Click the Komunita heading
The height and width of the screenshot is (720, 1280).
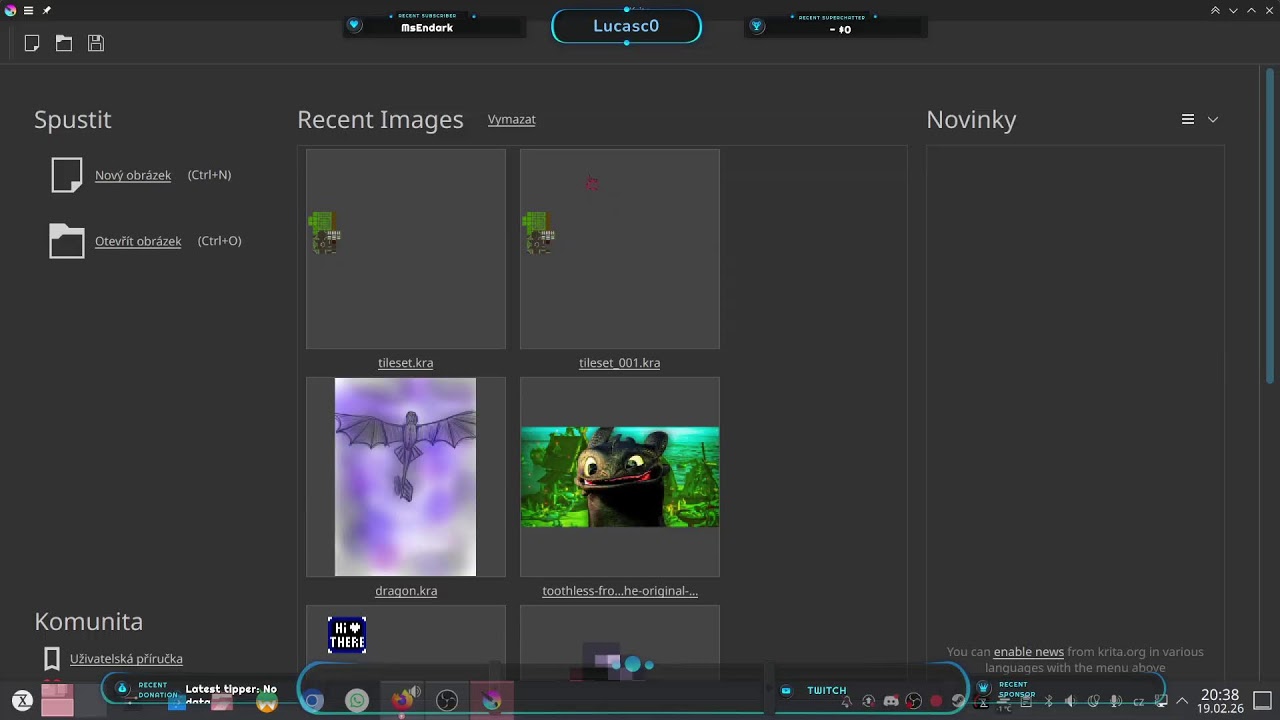coord(89,621)
